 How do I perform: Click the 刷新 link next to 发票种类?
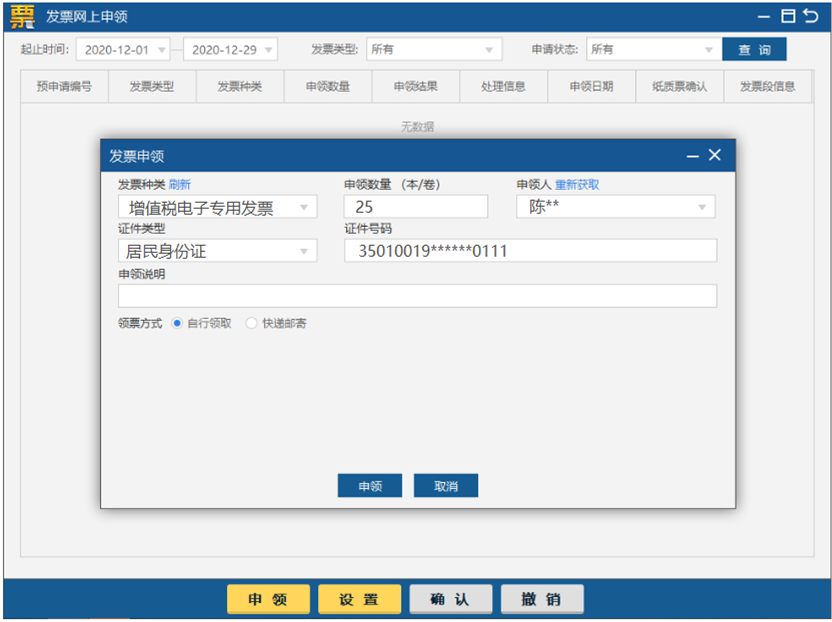tap(180, 185)
